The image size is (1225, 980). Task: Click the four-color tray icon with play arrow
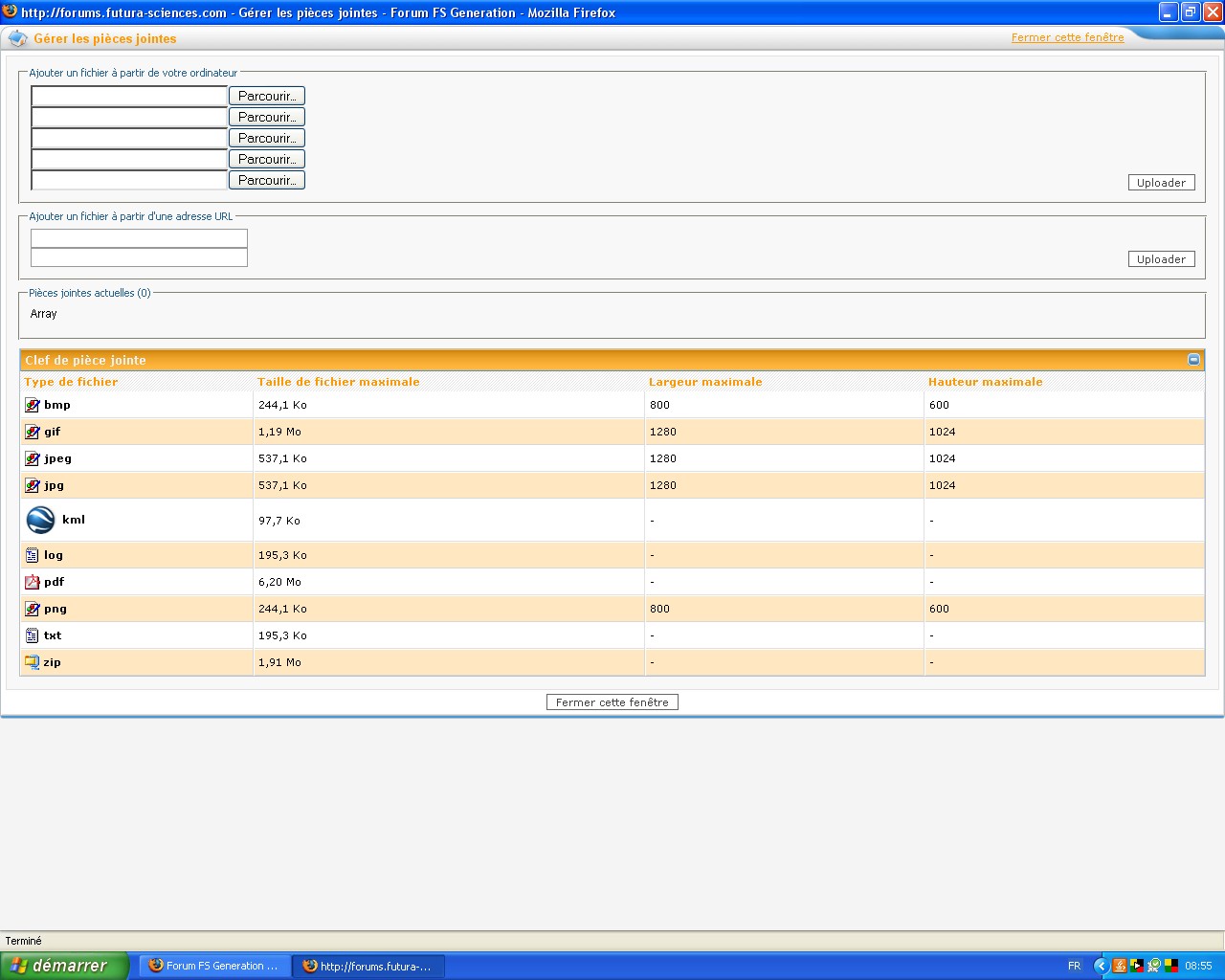(x=1137, y=966)
